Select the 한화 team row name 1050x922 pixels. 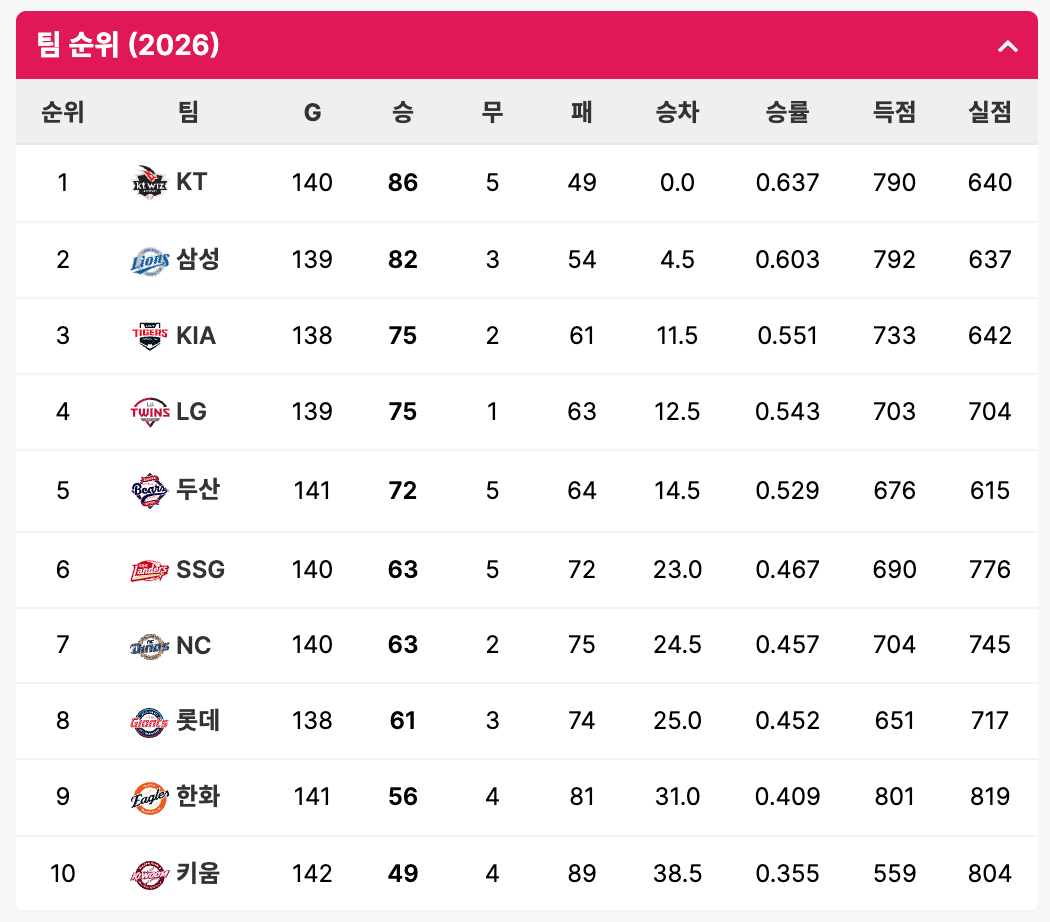(198, 796)
